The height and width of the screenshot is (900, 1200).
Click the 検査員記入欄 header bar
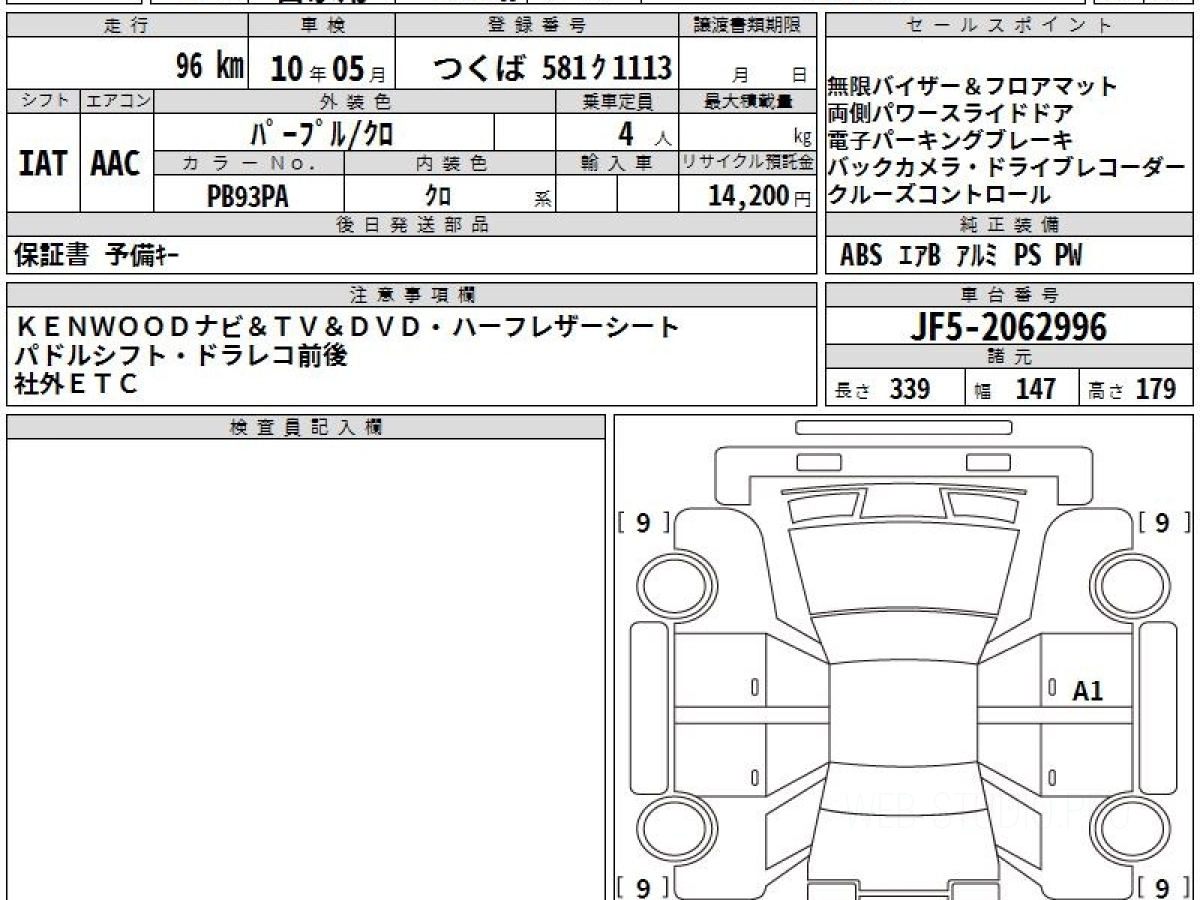(x=306, y=427)
